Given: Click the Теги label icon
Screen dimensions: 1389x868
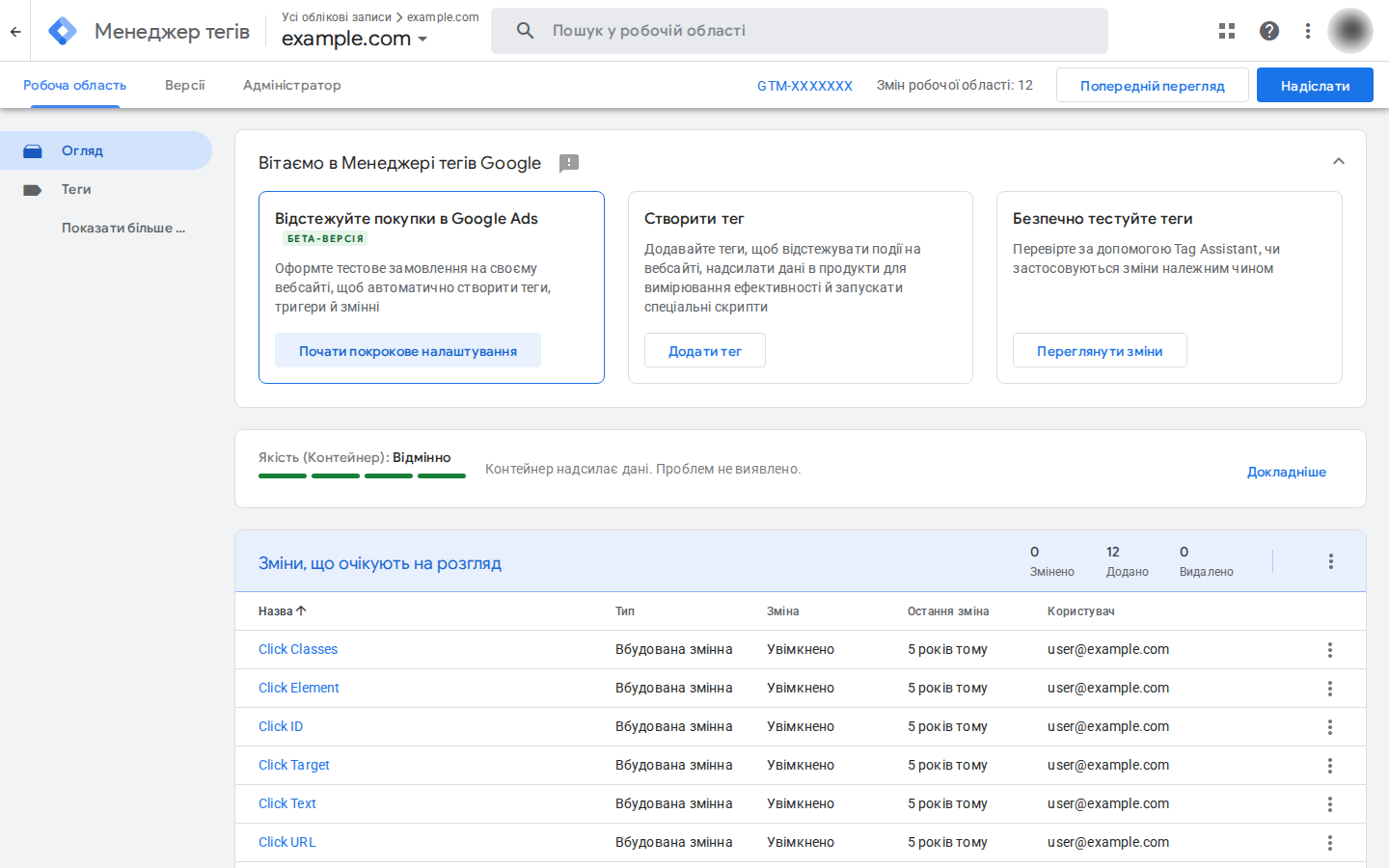Looking at the screenshot, I should (x=33, y=190).
